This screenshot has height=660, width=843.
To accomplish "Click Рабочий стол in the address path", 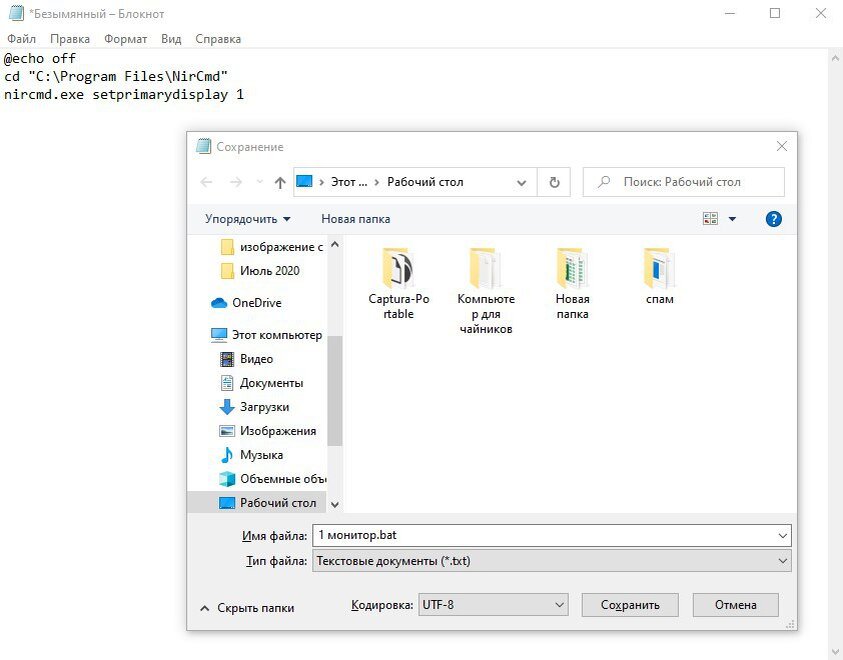I will click(x=425, y=182).
